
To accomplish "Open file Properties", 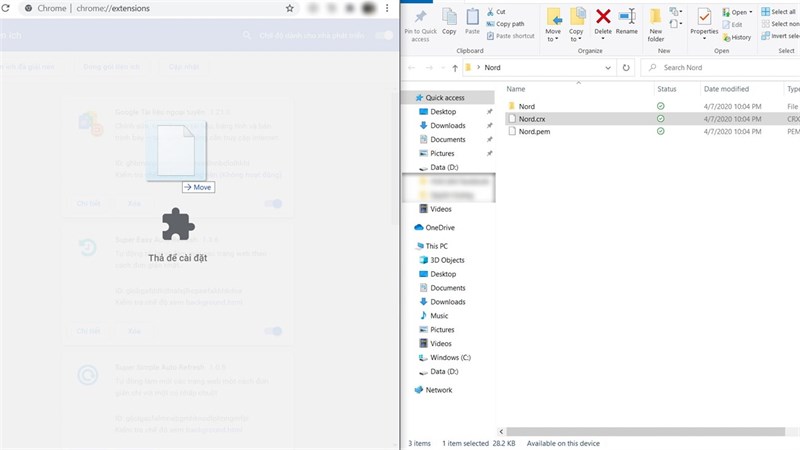I will tap(704, 23).
